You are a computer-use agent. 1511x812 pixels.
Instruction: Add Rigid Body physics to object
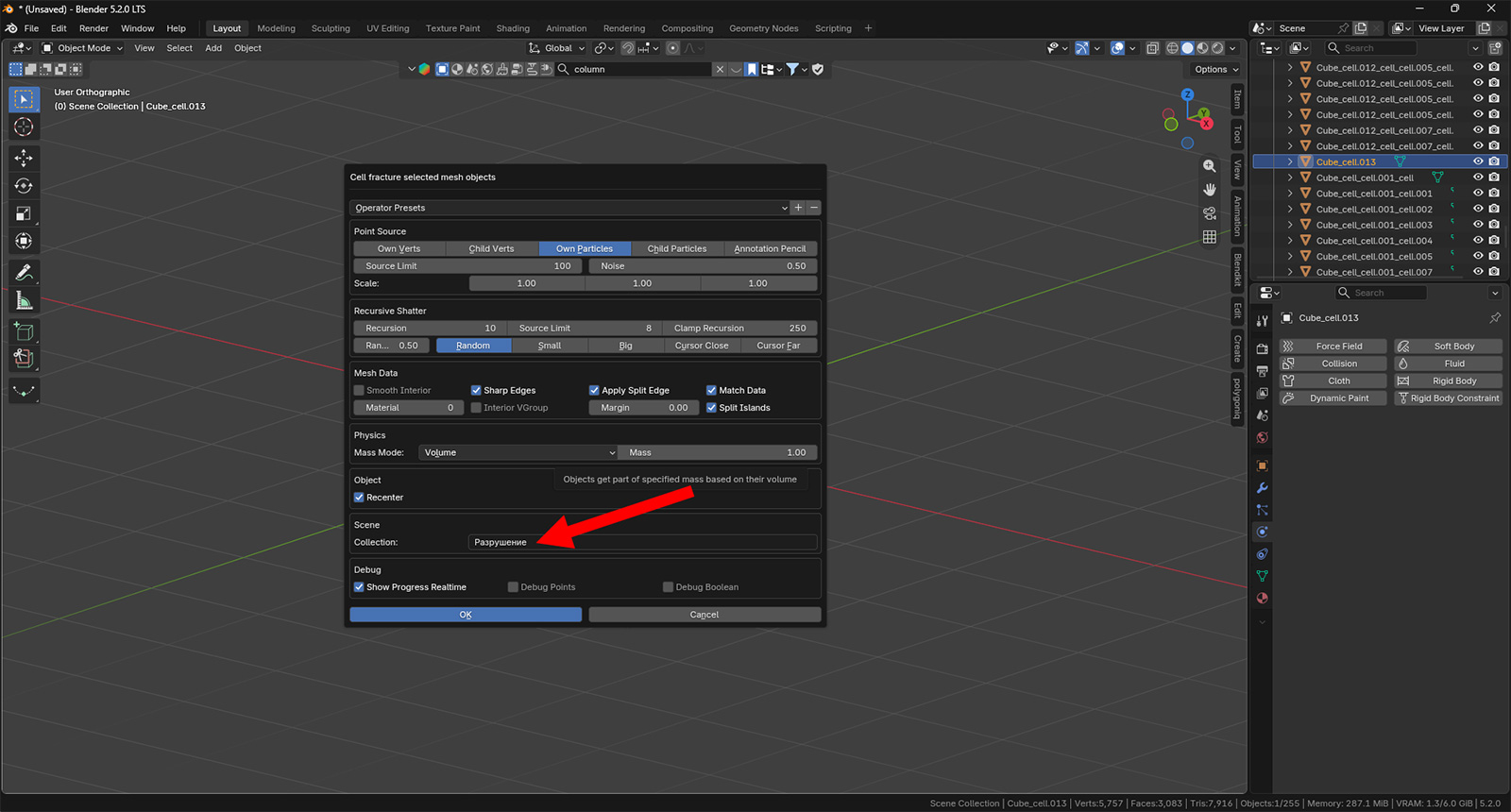tap(1449, 381)
